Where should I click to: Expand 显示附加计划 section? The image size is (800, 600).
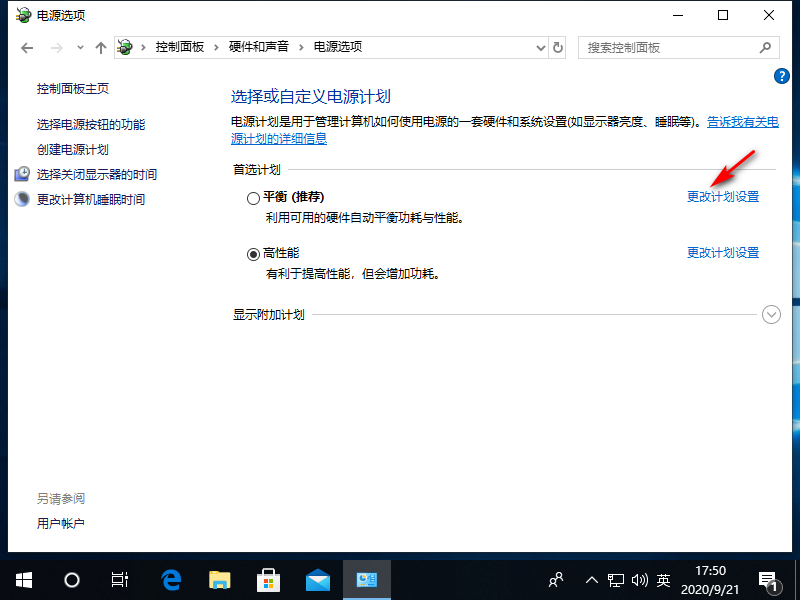770,314
